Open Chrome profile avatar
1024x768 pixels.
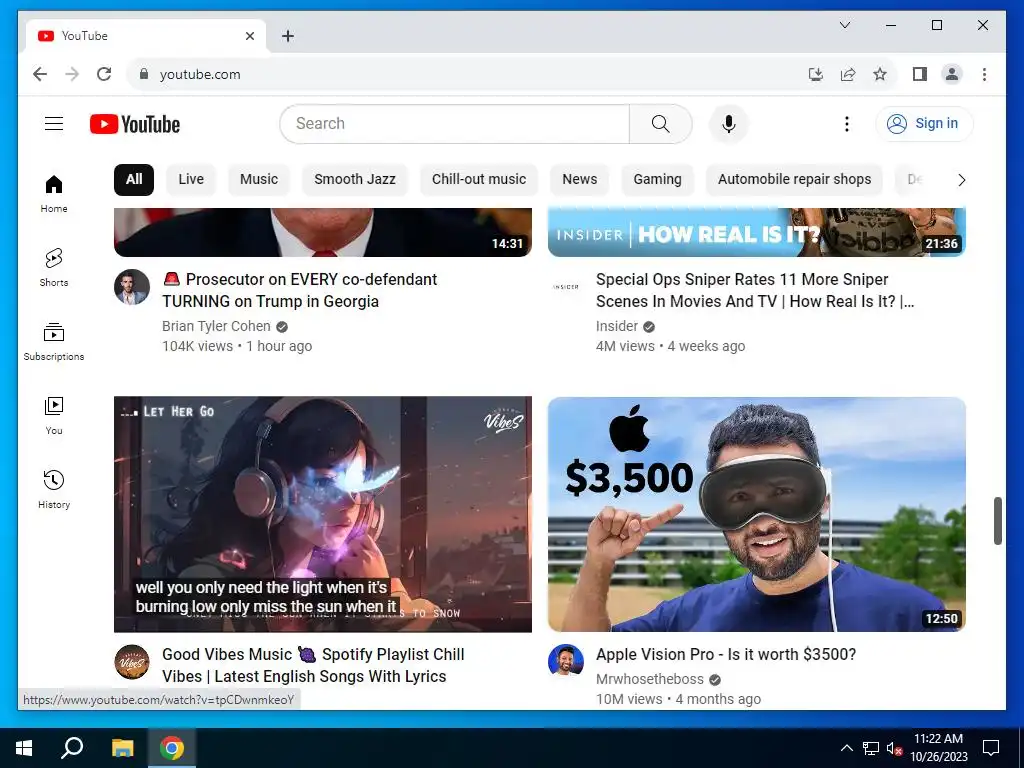pyautogui.click(x=952, y=74)
